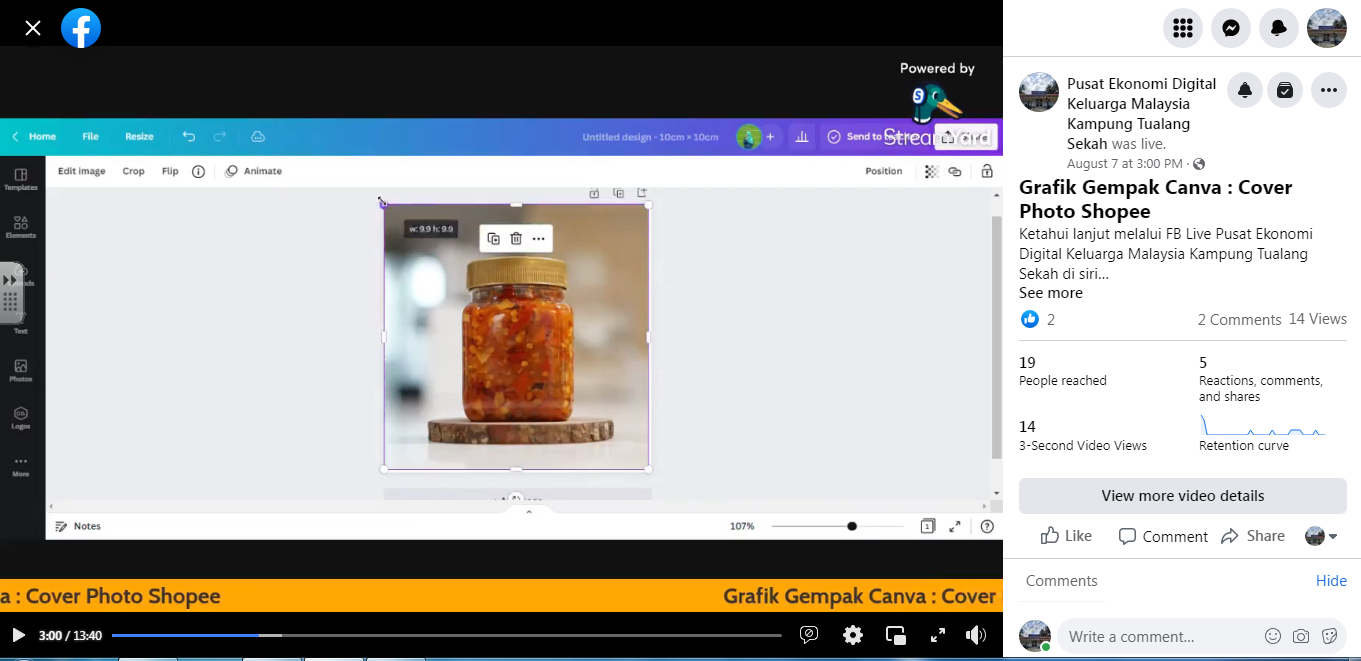Viewport: 1361px width, 661px height.
Task: Click the Canva link chain icon
Action: pyautogui.click(x=955, y=171)
